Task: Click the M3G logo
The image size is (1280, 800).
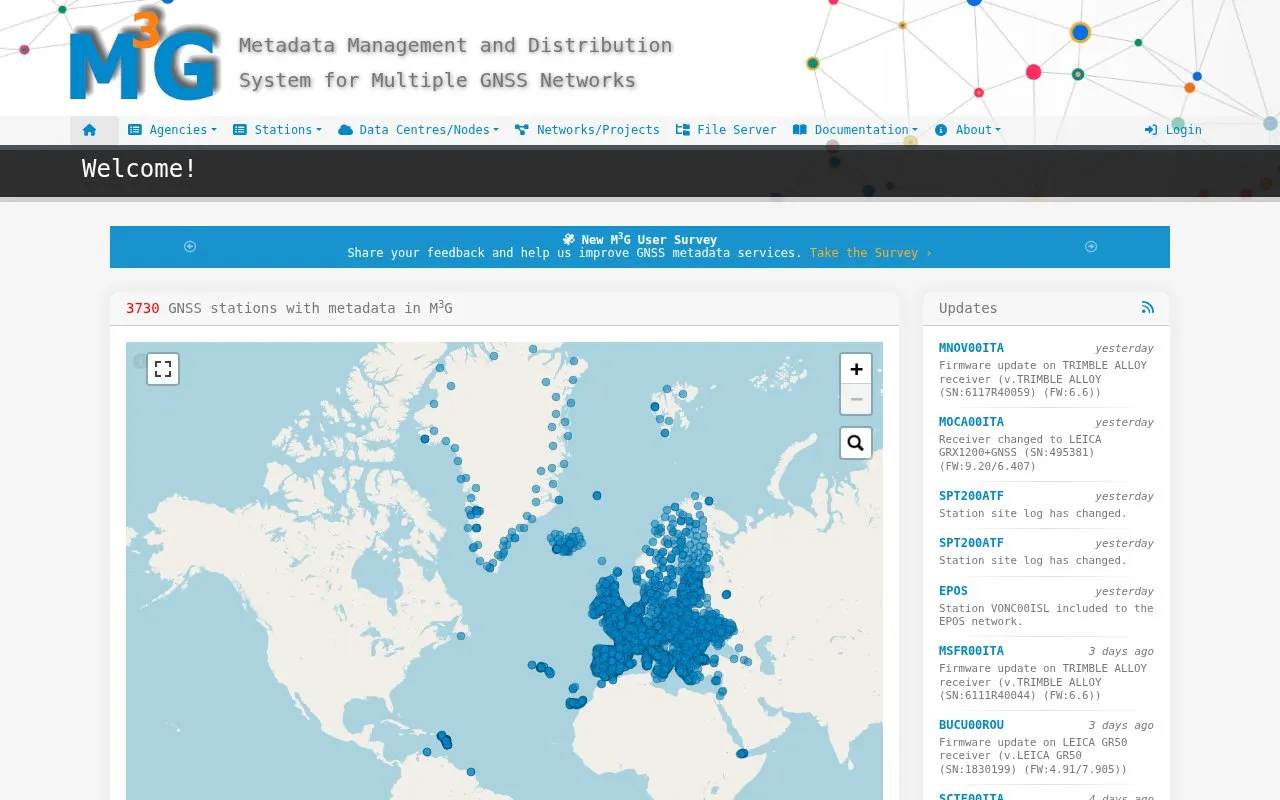Action: click(144, 58)
